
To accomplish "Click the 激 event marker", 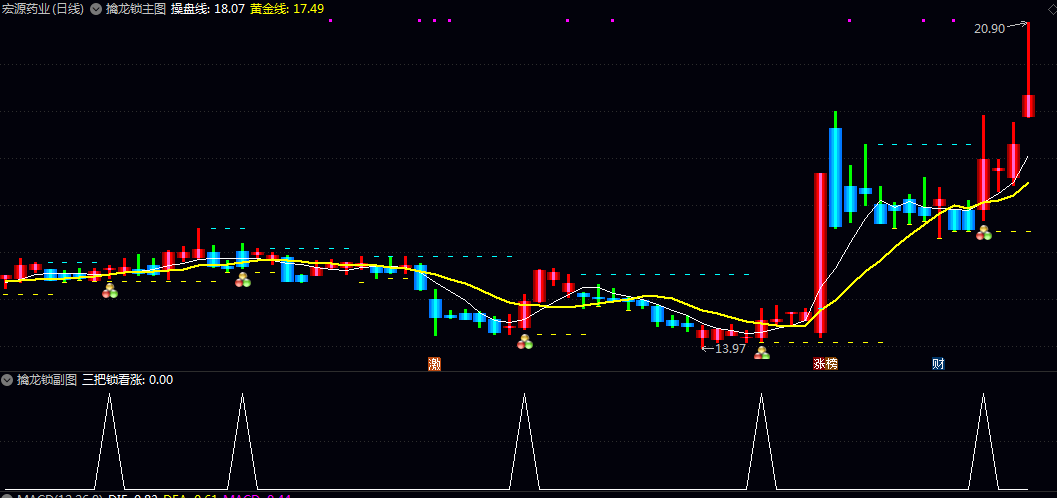I will pyautogui.click(x=435, y=364).
